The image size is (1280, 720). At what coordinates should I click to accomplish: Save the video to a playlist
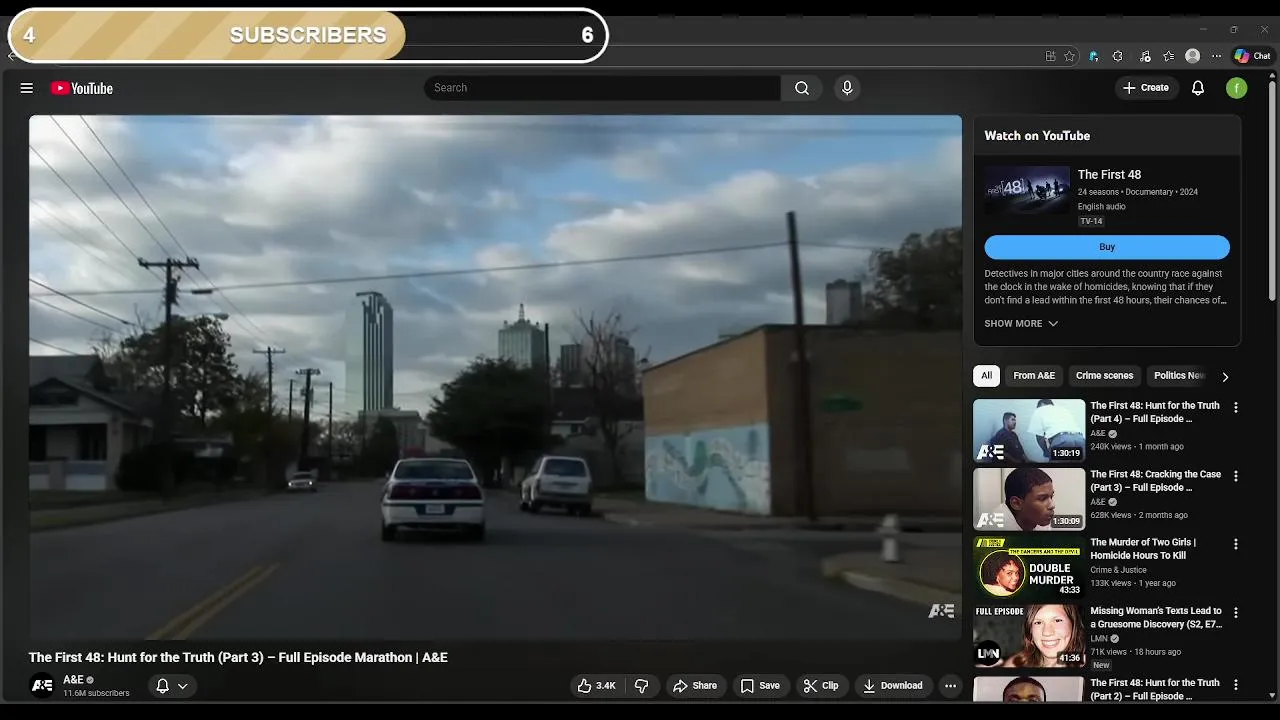pyautogui.click(x=760, y=686)
